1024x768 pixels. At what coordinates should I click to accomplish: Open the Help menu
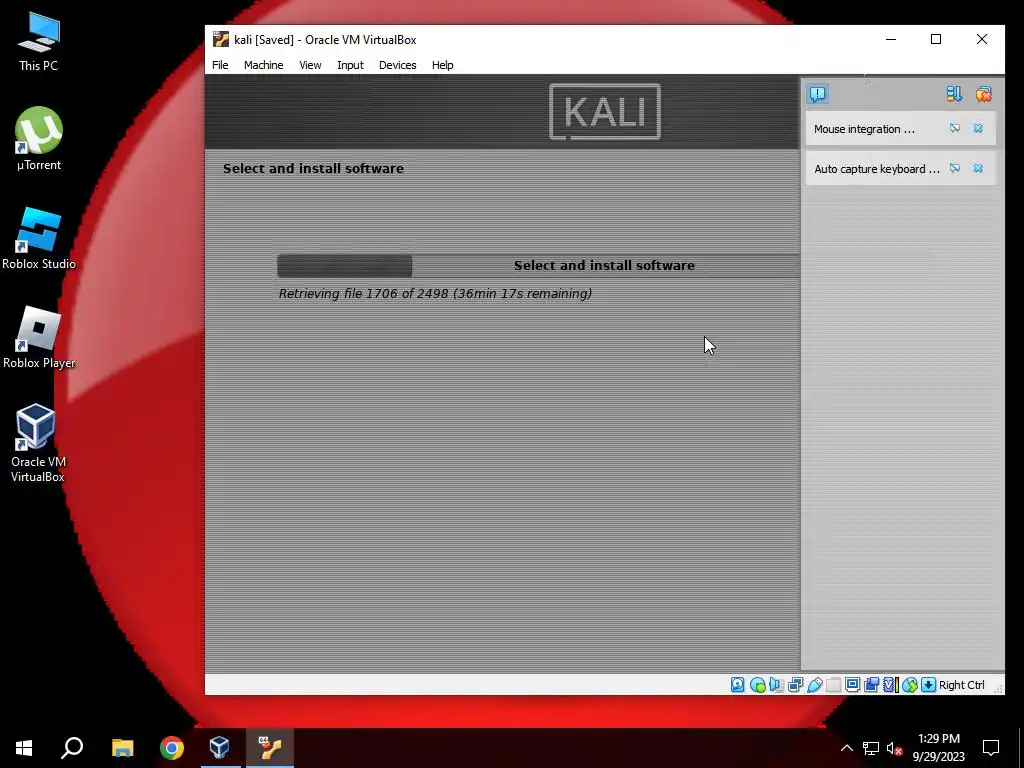[x=442, y=65]
